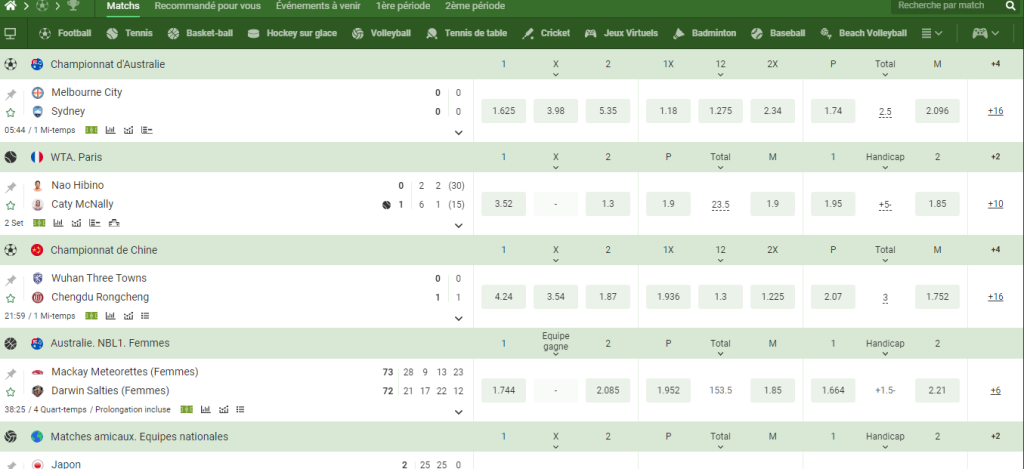Open bar chart stats for the Wuhan Three Towns match
This screenshot has height=469, width=1024.
110,315
